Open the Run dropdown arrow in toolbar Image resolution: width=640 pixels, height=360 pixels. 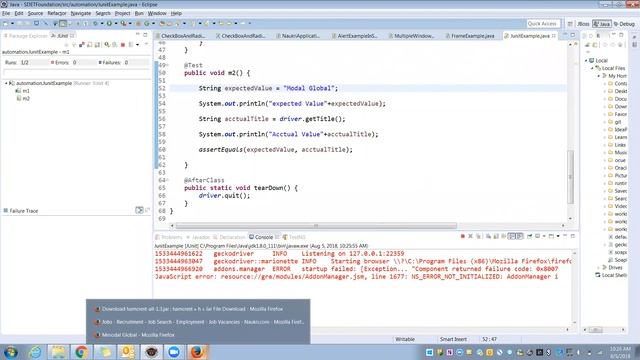(x=116, y=24)
